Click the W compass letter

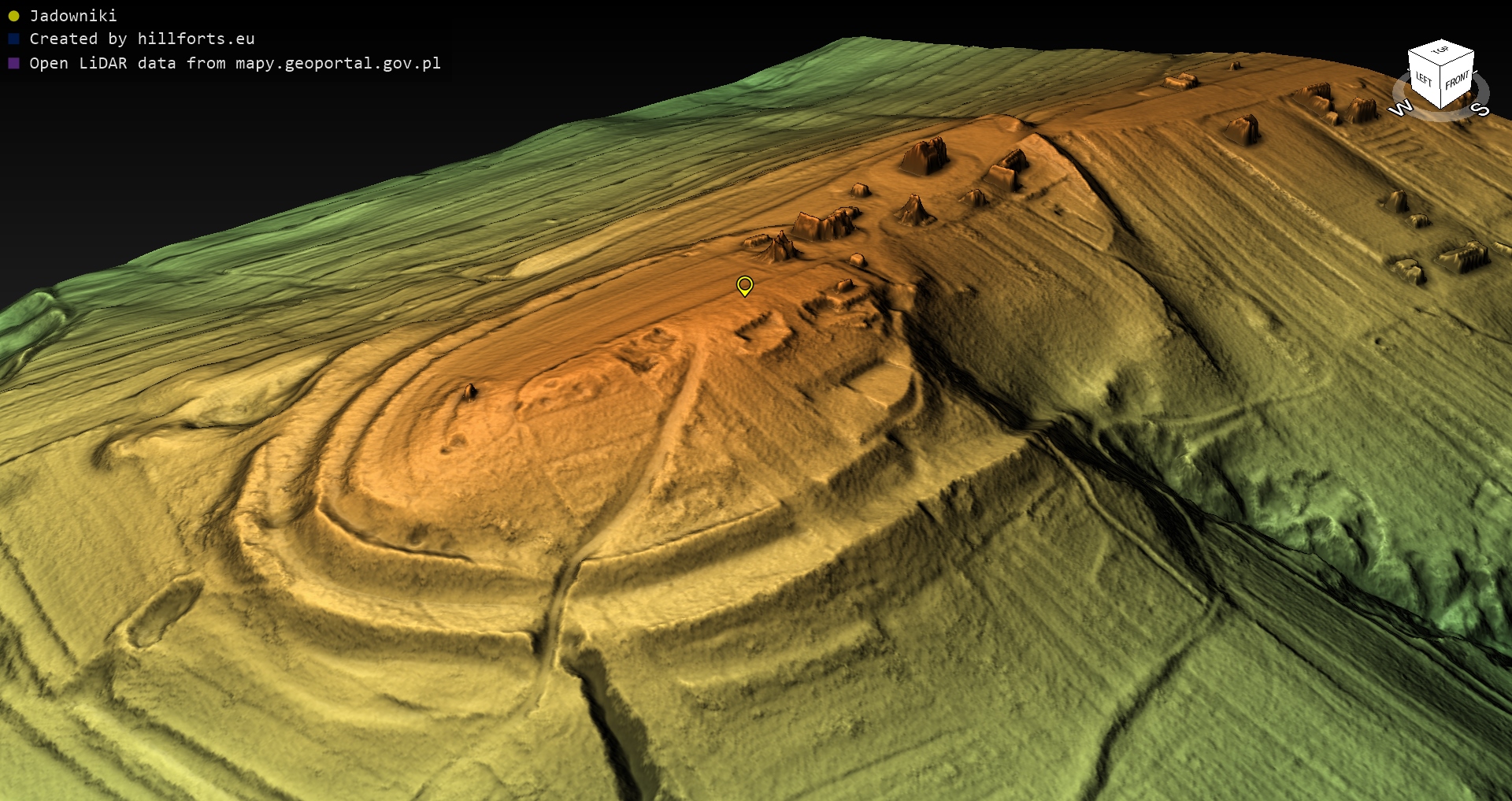1400,109
